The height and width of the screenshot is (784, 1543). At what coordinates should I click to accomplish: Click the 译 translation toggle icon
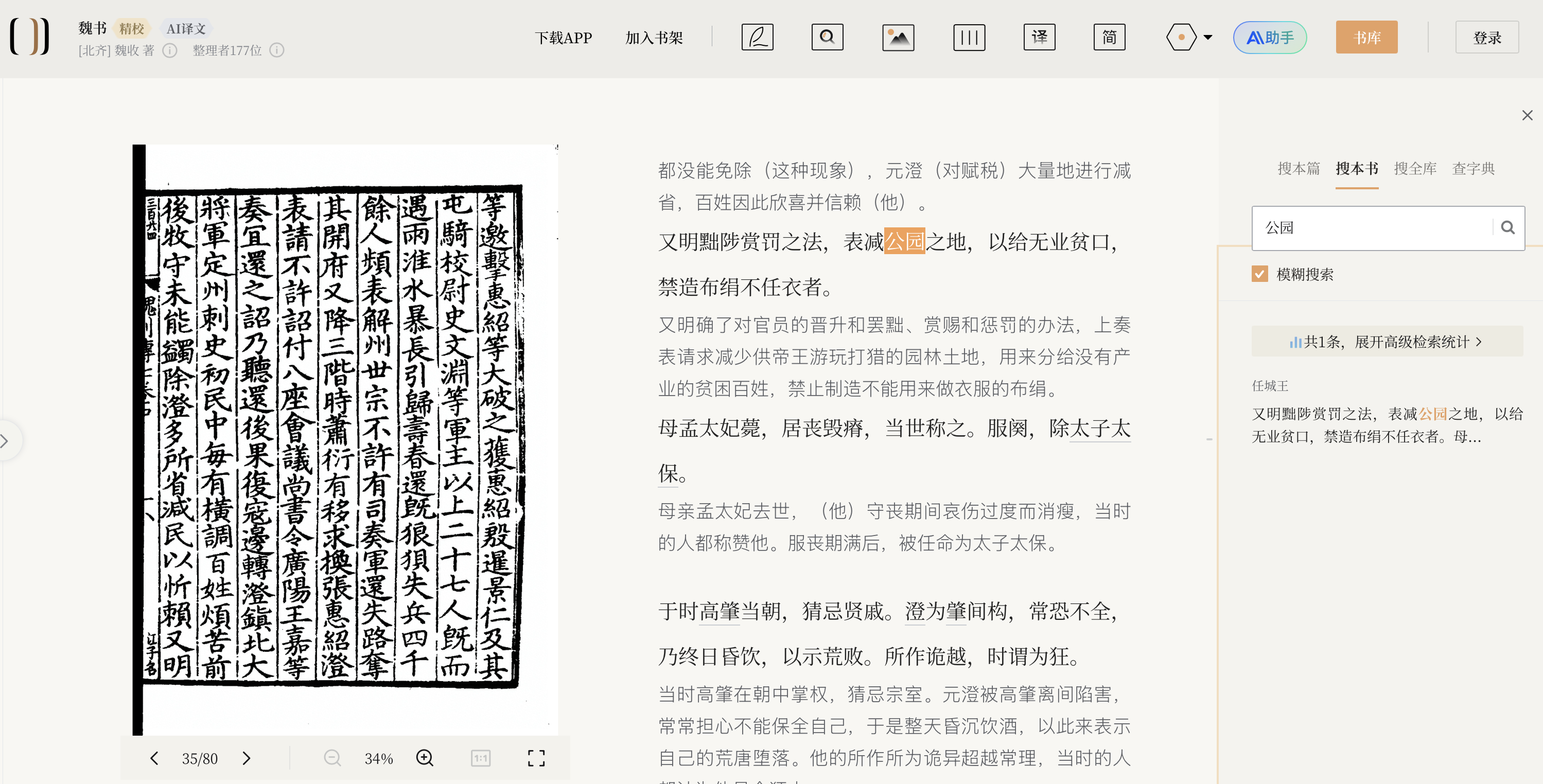pos(1039,37)
